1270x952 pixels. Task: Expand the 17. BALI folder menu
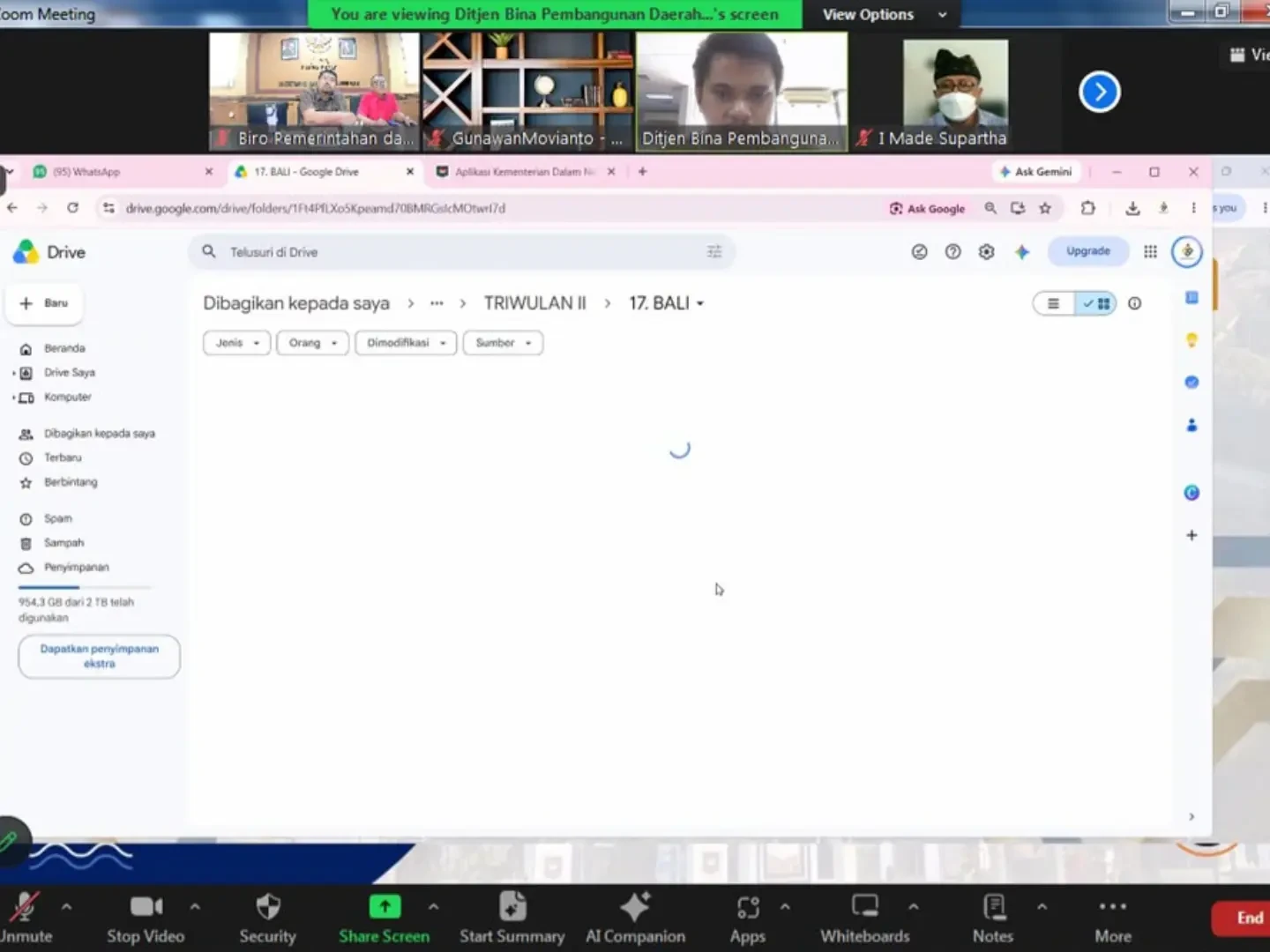(667, 303)
